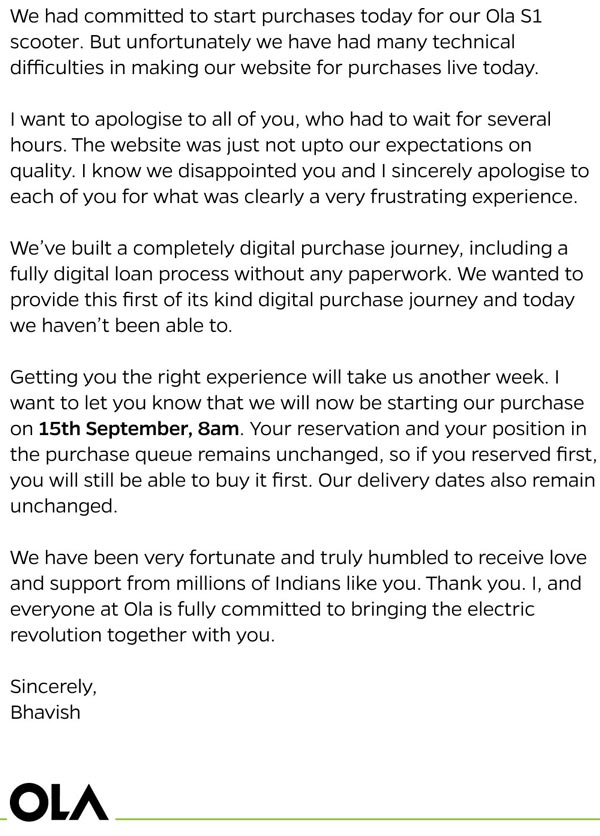600x836 pixels.
Task: Click the OLA logo
Action: pos(57,803)
